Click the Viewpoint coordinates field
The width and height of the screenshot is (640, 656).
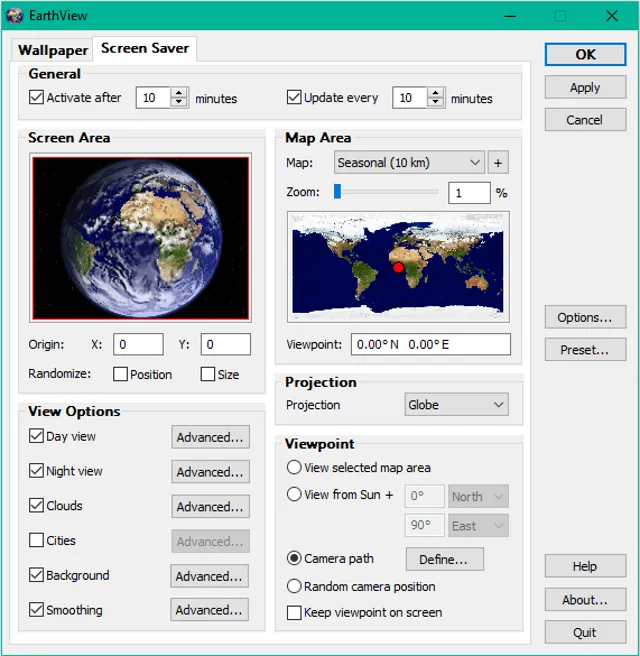pyautogui.click(x=430, y=344)
